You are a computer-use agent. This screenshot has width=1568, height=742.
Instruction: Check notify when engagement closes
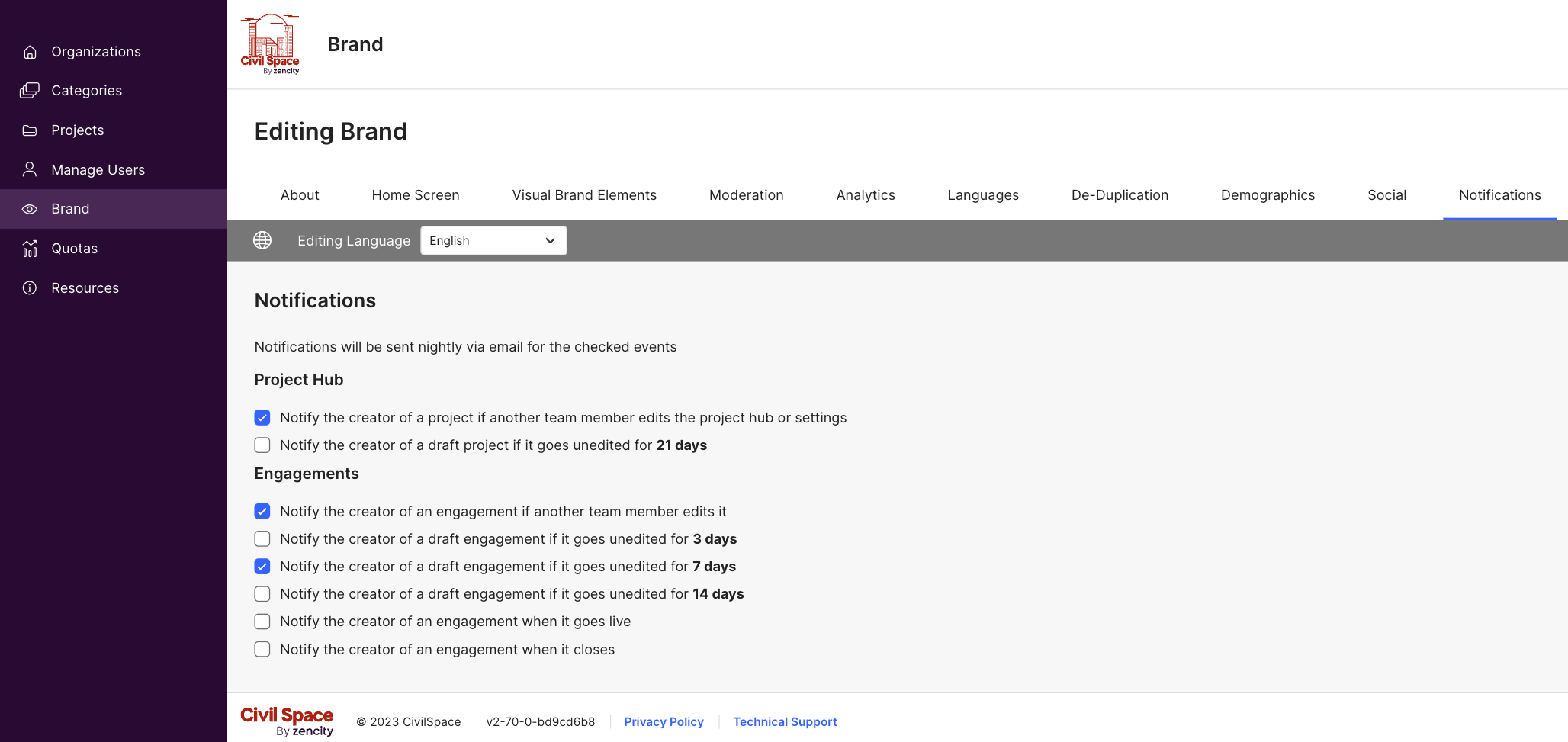tap(262, 650)
